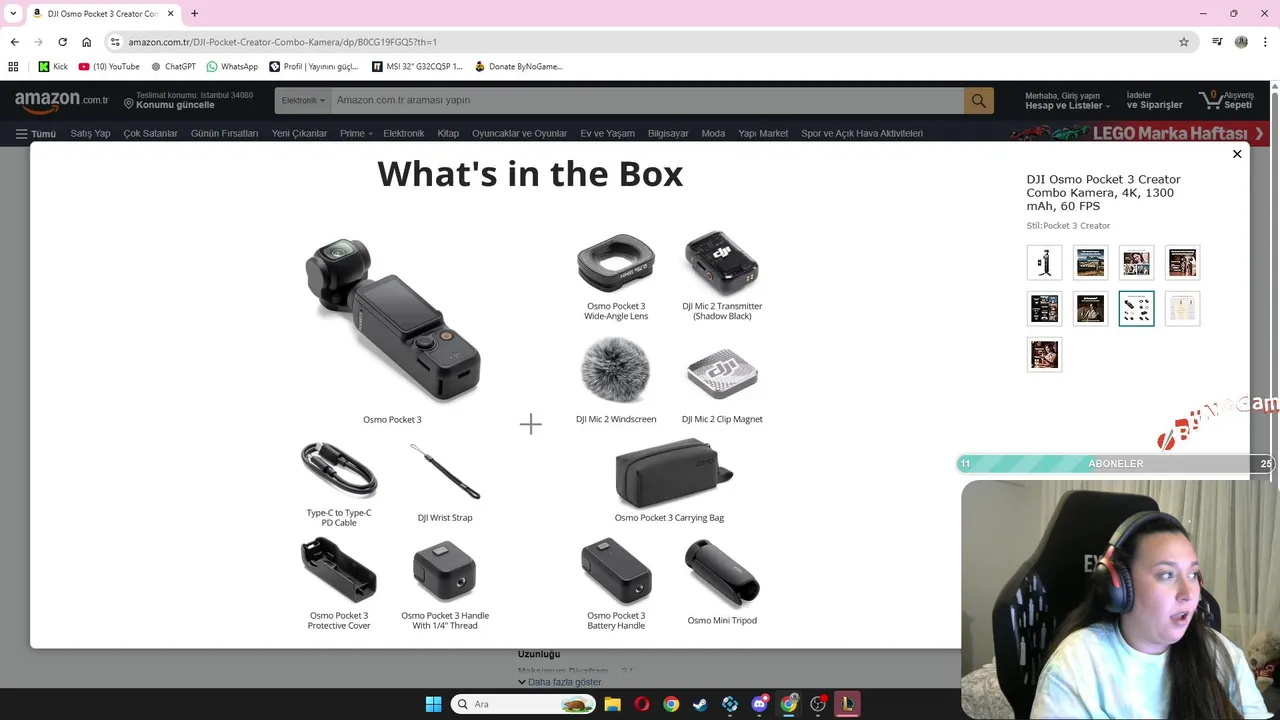This screenshot has width=1280, height=720.
Task: Click the browser home icon
Action: 86,42
